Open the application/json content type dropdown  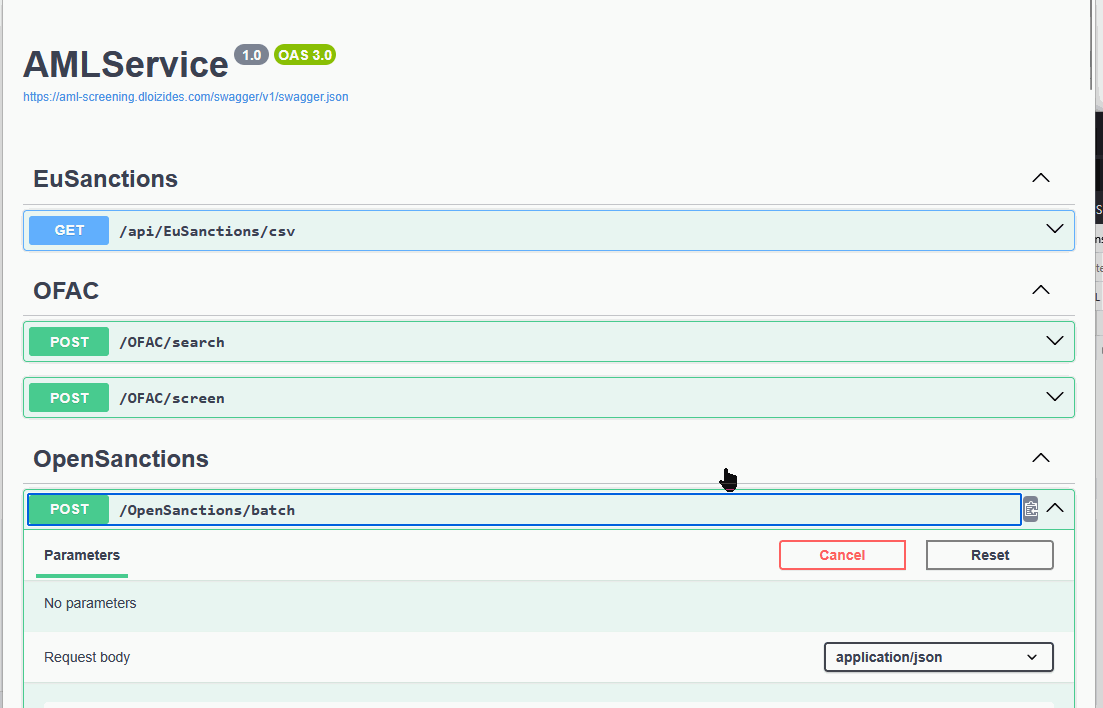[938, 657]
